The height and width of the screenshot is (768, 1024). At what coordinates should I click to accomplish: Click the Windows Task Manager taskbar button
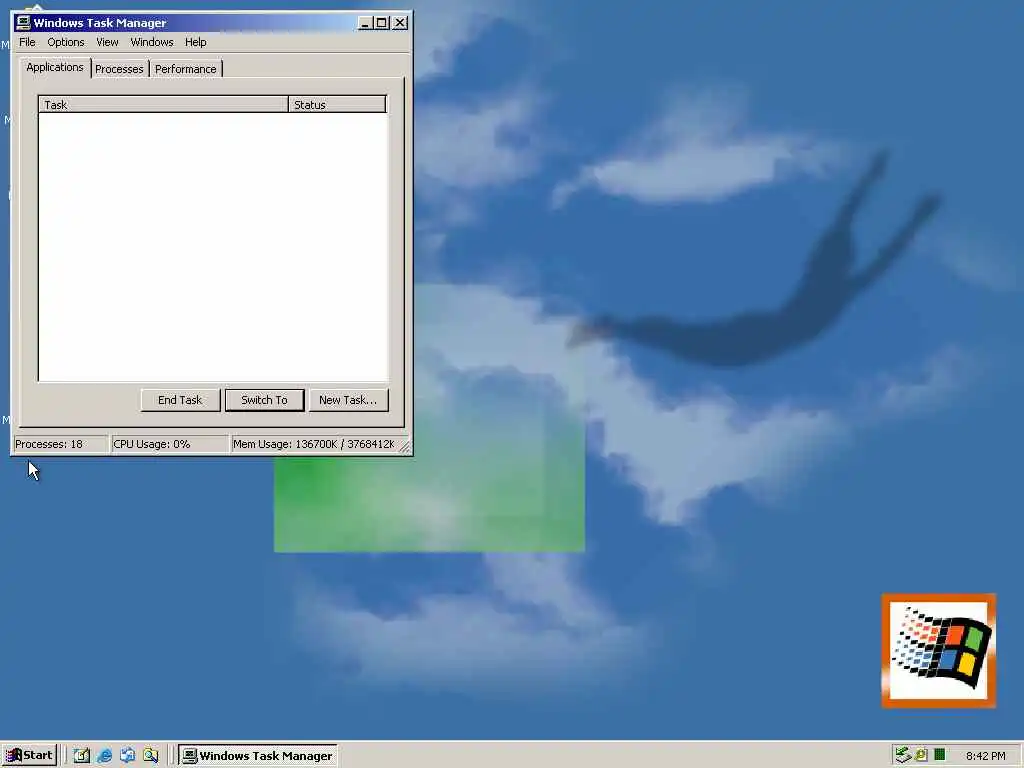point(258,756)
